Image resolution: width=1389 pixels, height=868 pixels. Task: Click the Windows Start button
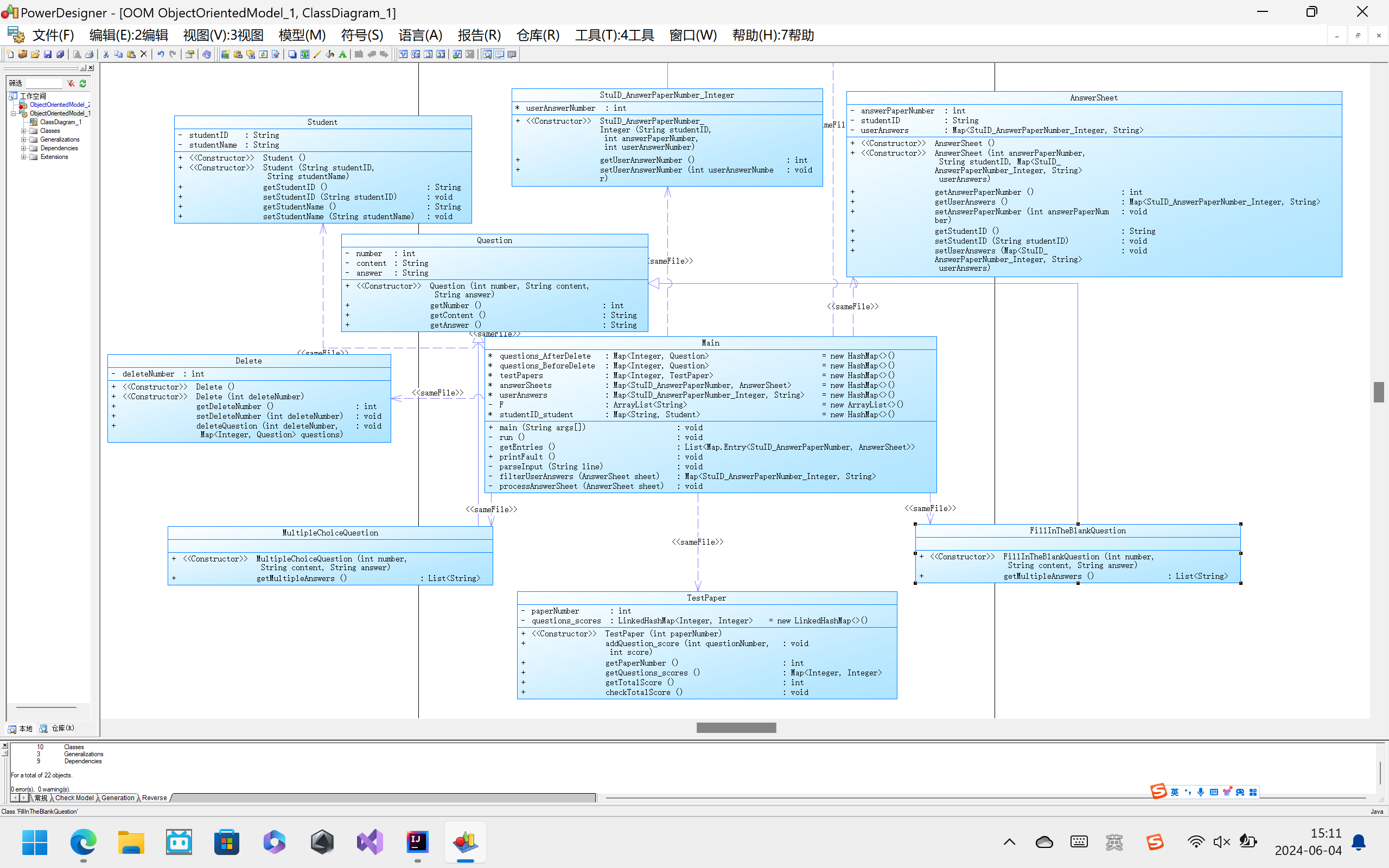pyautogui.click(x=35, y=842)
